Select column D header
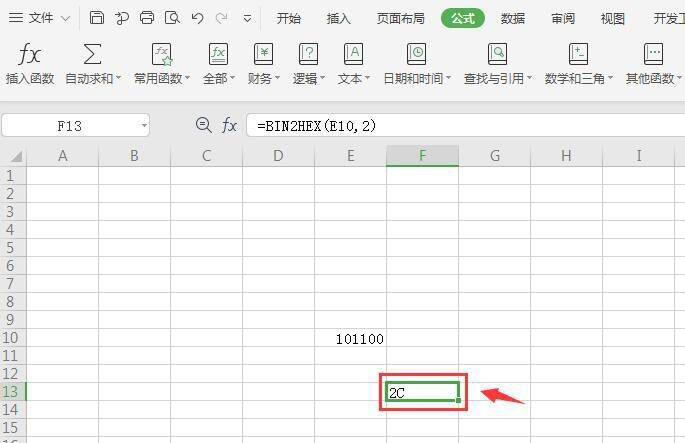Screen dimensions: 685x443 [x=278, y=156]
